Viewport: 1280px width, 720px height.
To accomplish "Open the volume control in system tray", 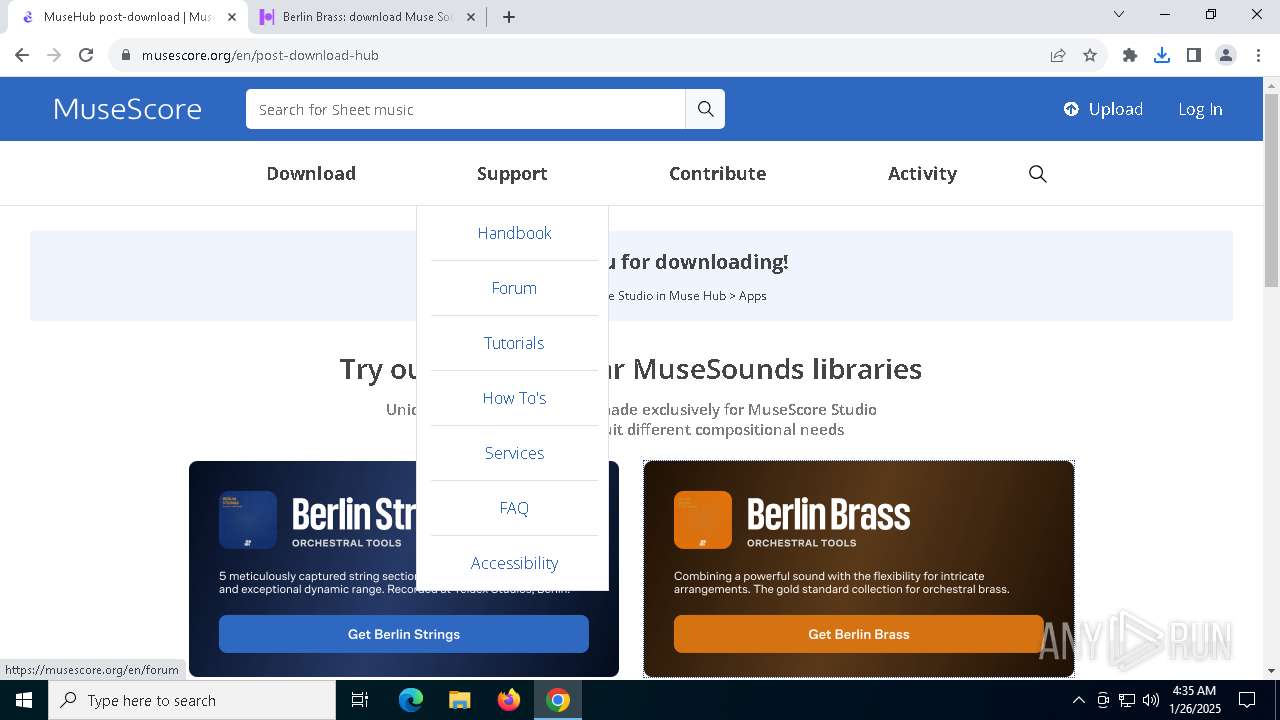I will (x=1151, y=700).
